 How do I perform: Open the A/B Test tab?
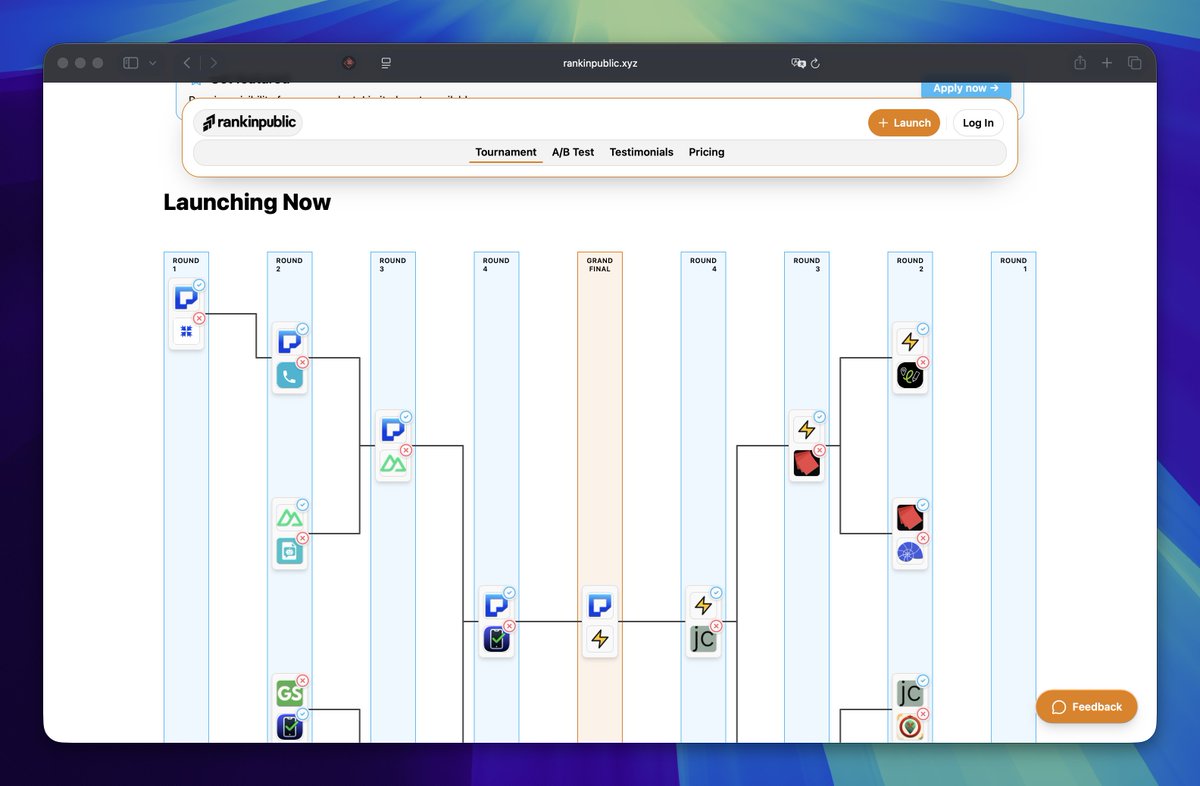573,152
